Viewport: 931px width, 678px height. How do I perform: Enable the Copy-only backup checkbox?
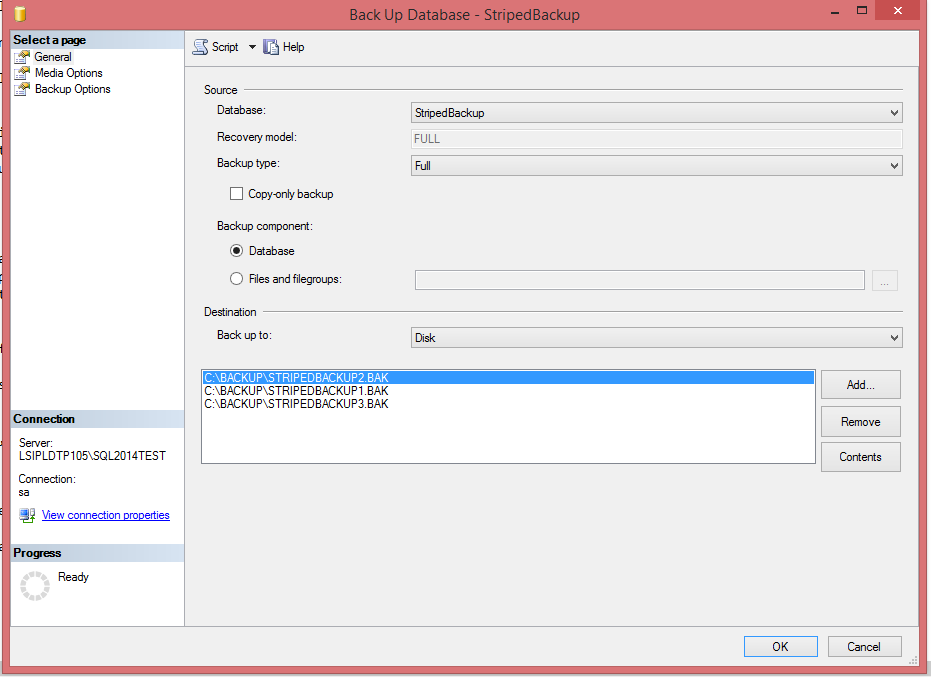point(236,194)
